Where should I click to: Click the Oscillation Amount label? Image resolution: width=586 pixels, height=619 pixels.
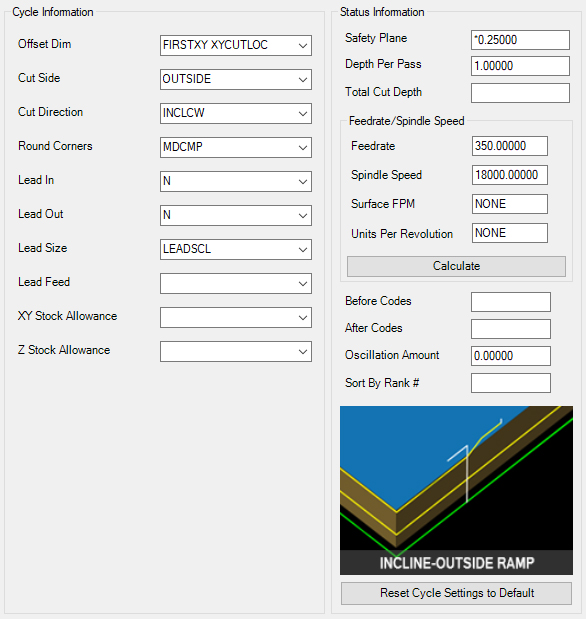coord(392,355)
